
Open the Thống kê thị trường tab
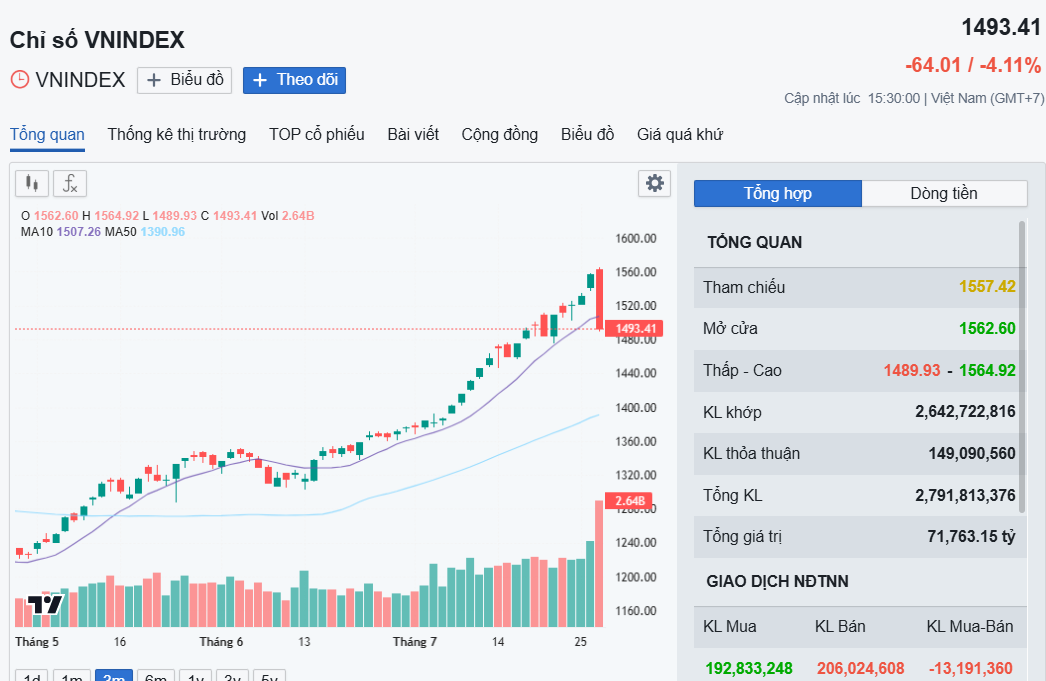(177, 135)
